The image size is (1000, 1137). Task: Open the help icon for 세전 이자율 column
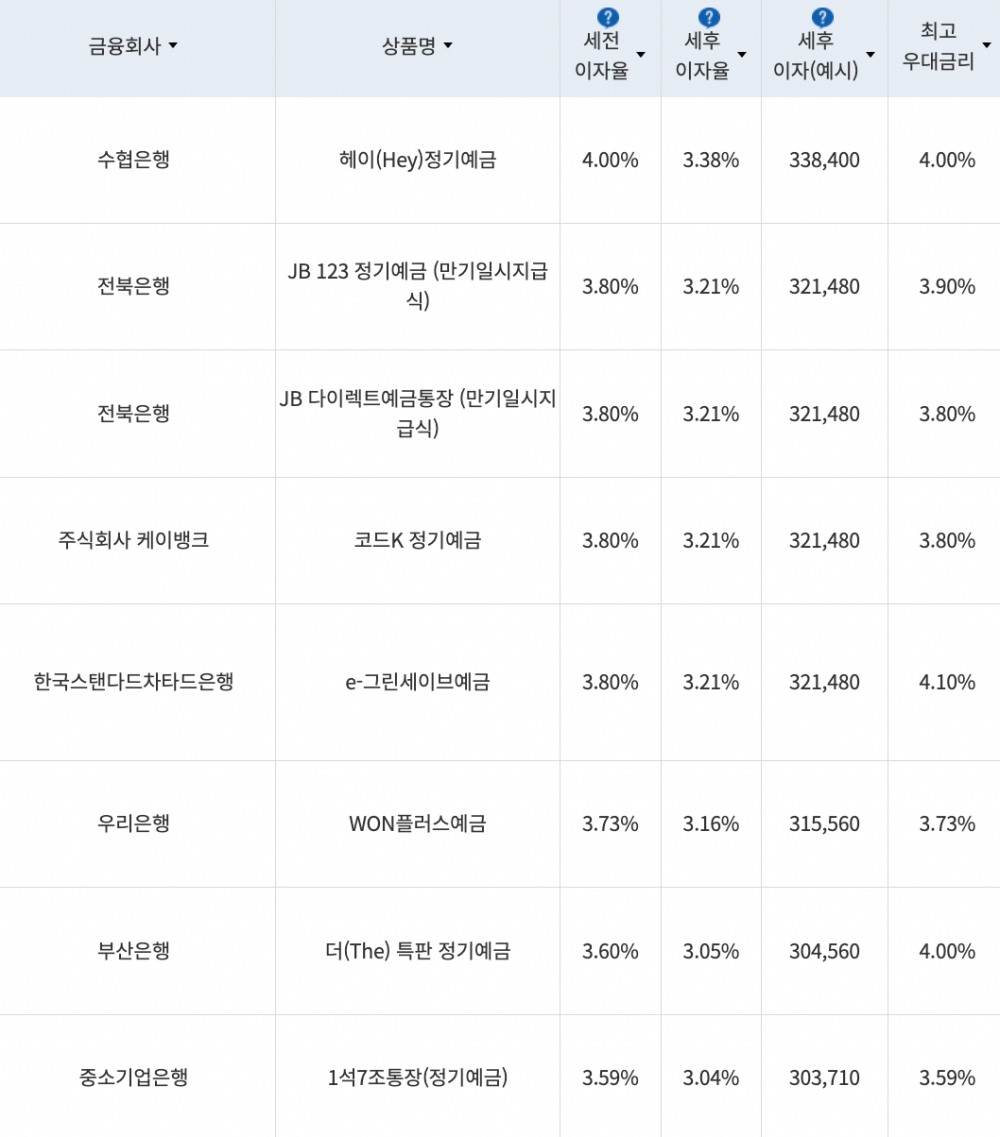coord(609,16)
